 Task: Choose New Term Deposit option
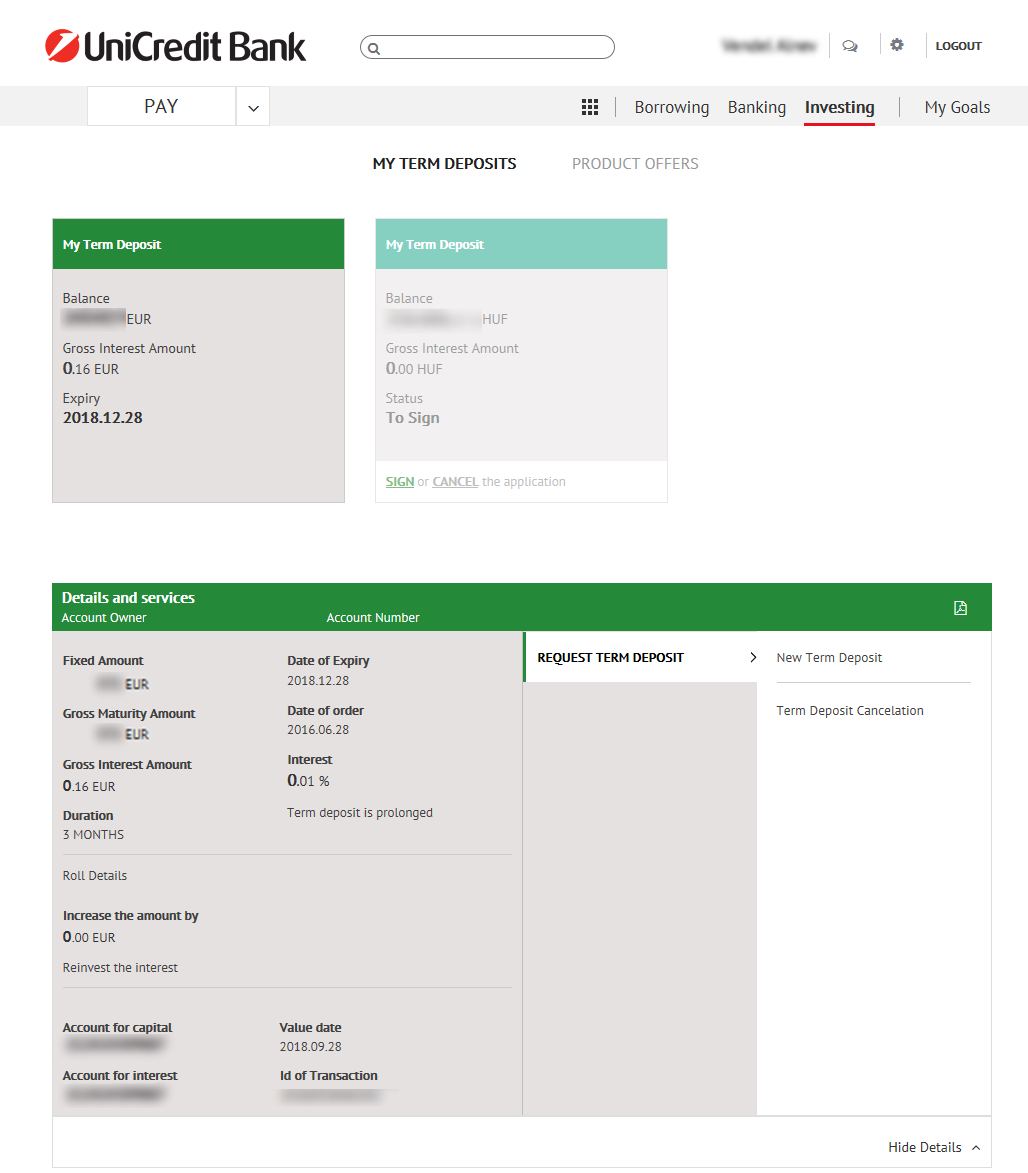coord(829,658)
